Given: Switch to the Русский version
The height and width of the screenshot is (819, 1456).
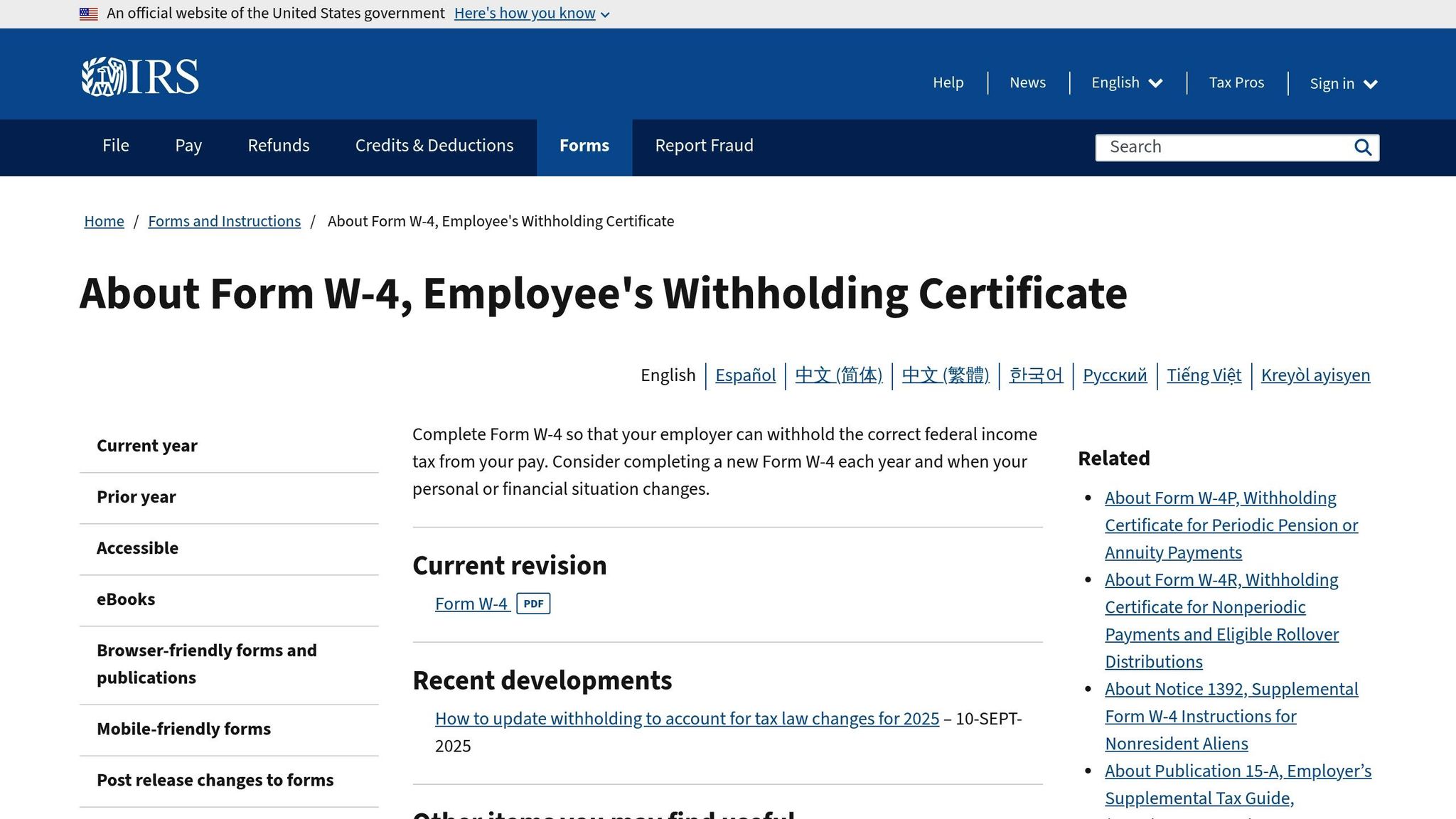Looking at the screenshot, I should coord(1115,375).
